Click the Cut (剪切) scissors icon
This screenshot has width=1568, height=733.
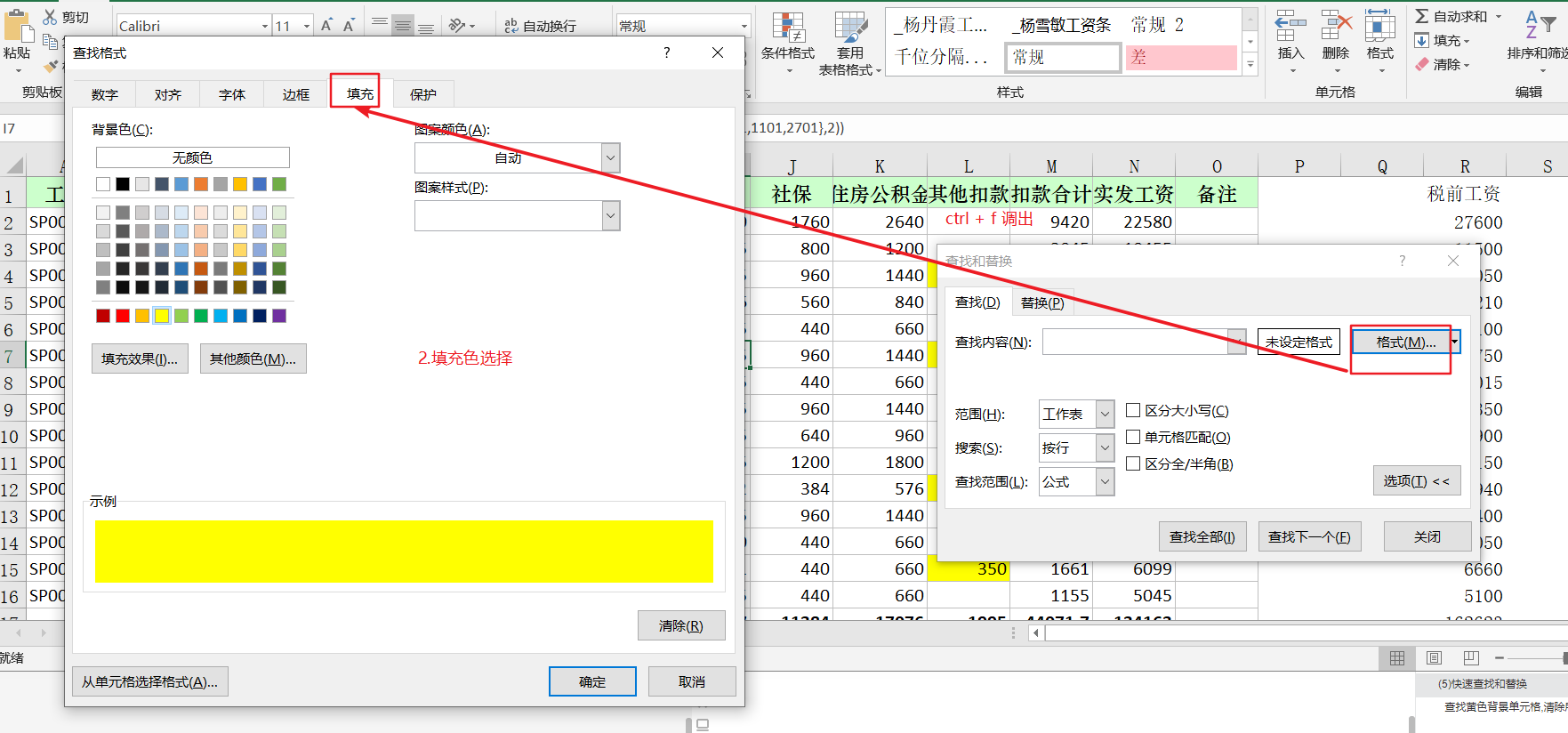[x=50, y=17]
